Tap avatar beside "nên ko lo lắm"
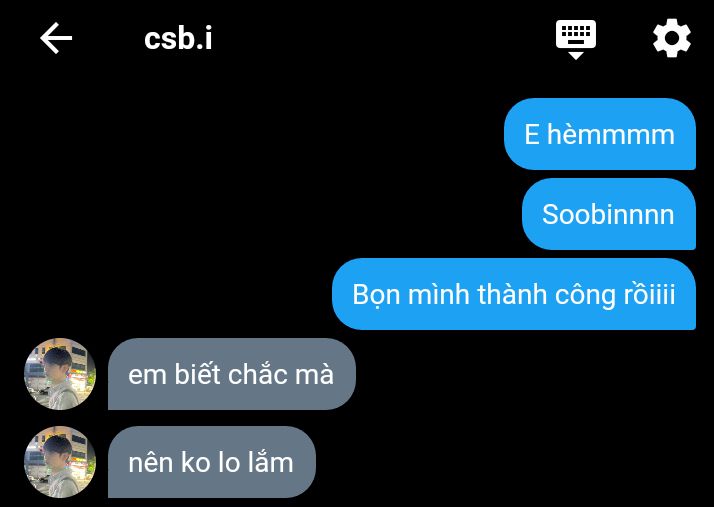 click(x=60, y=462)
